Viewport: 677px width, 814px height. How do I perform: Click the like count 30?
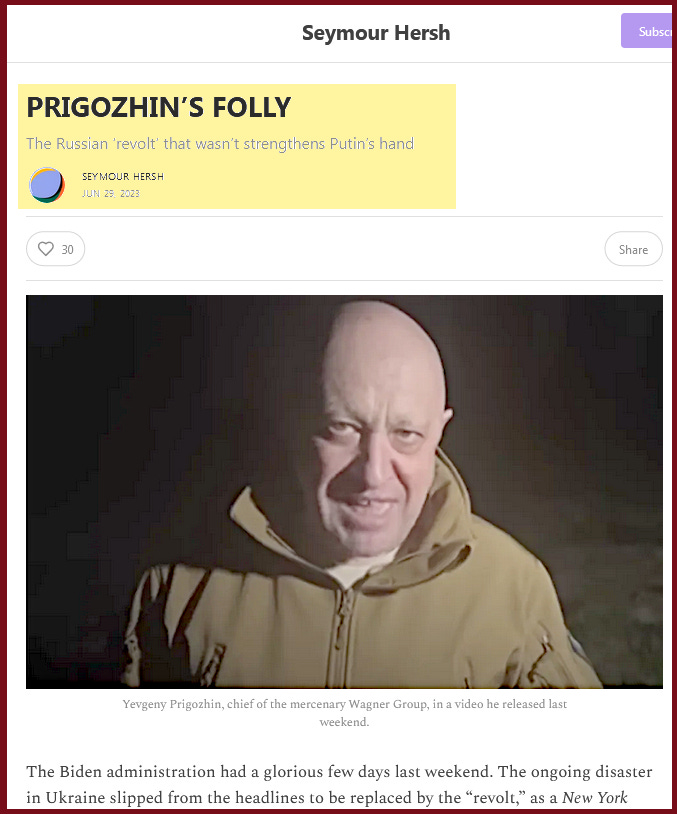pyautogui.click(x=67, y=250)
